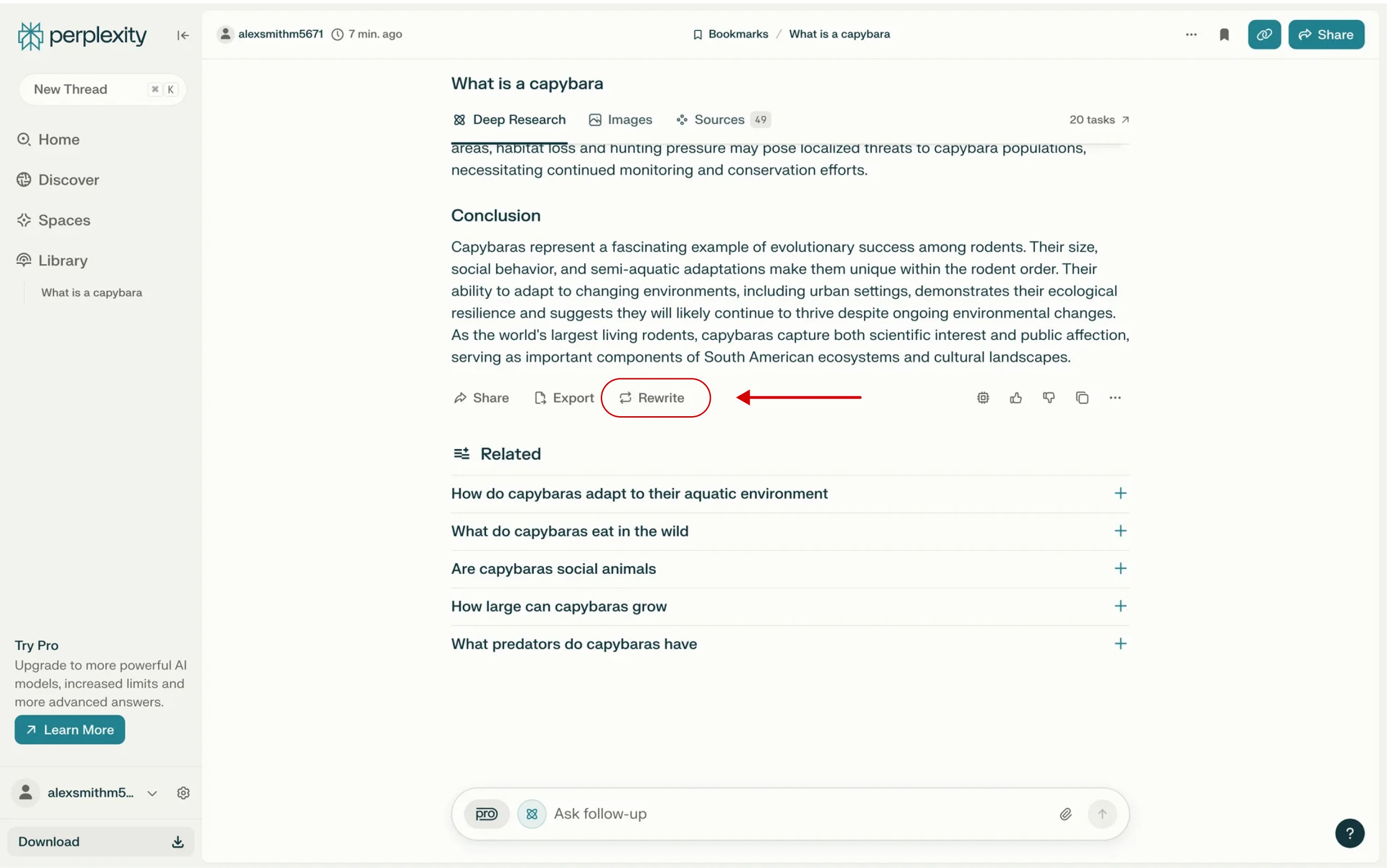The width and height of the screenshot is (1387, 868).
Task: Expand 'What do capybaras eat in the wild'
Action: coord(1121,530)
